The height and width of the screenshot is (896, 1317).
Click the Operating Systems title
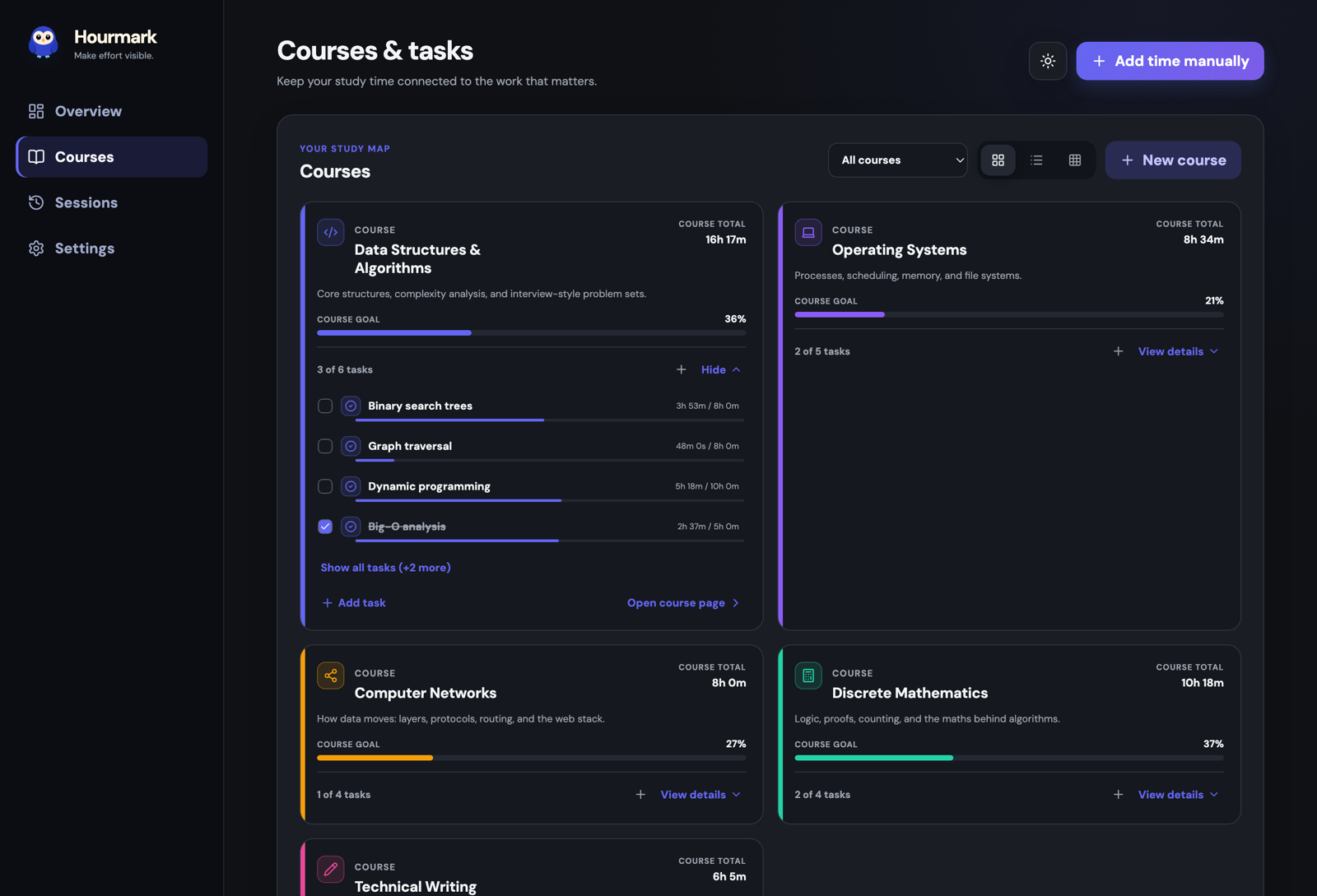point(899,250)
